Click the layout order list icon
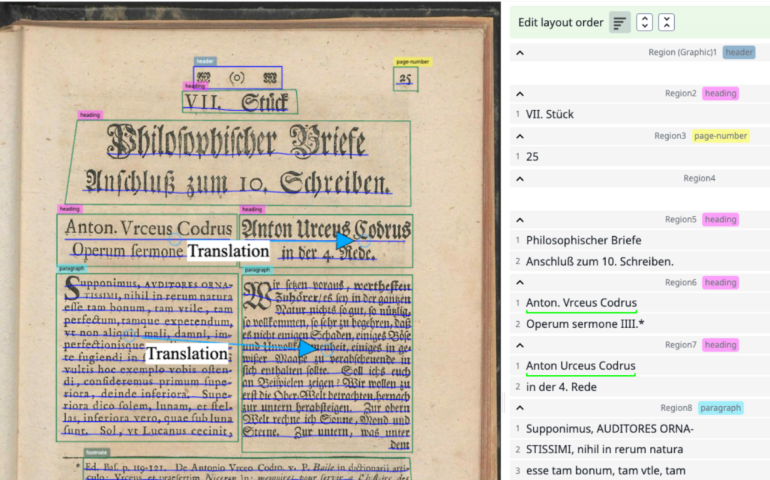770x480 pixels. 620,22
